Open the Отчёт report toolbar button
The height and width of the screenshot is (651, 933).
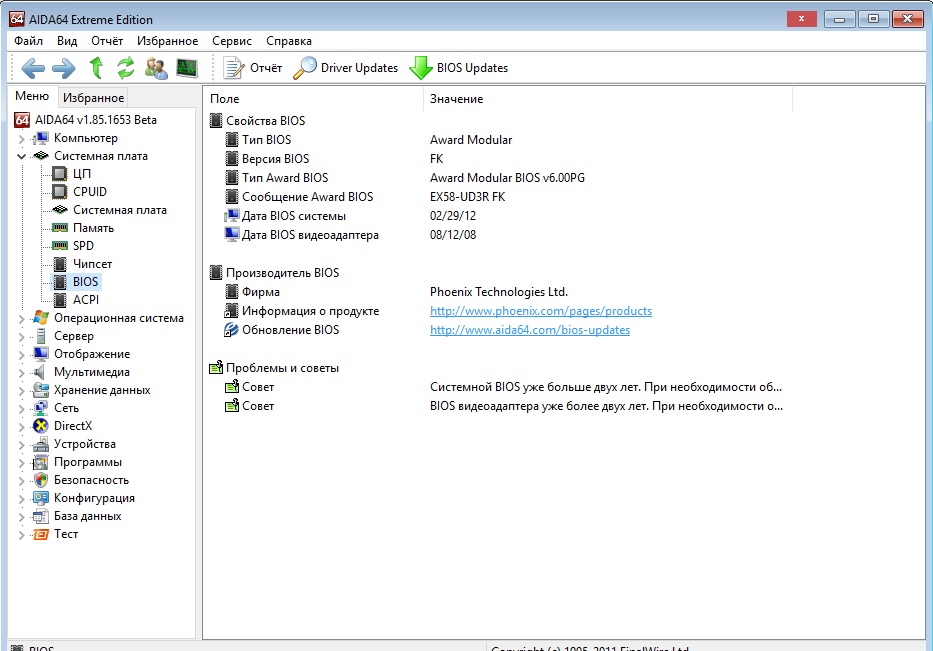coord(252,68)
